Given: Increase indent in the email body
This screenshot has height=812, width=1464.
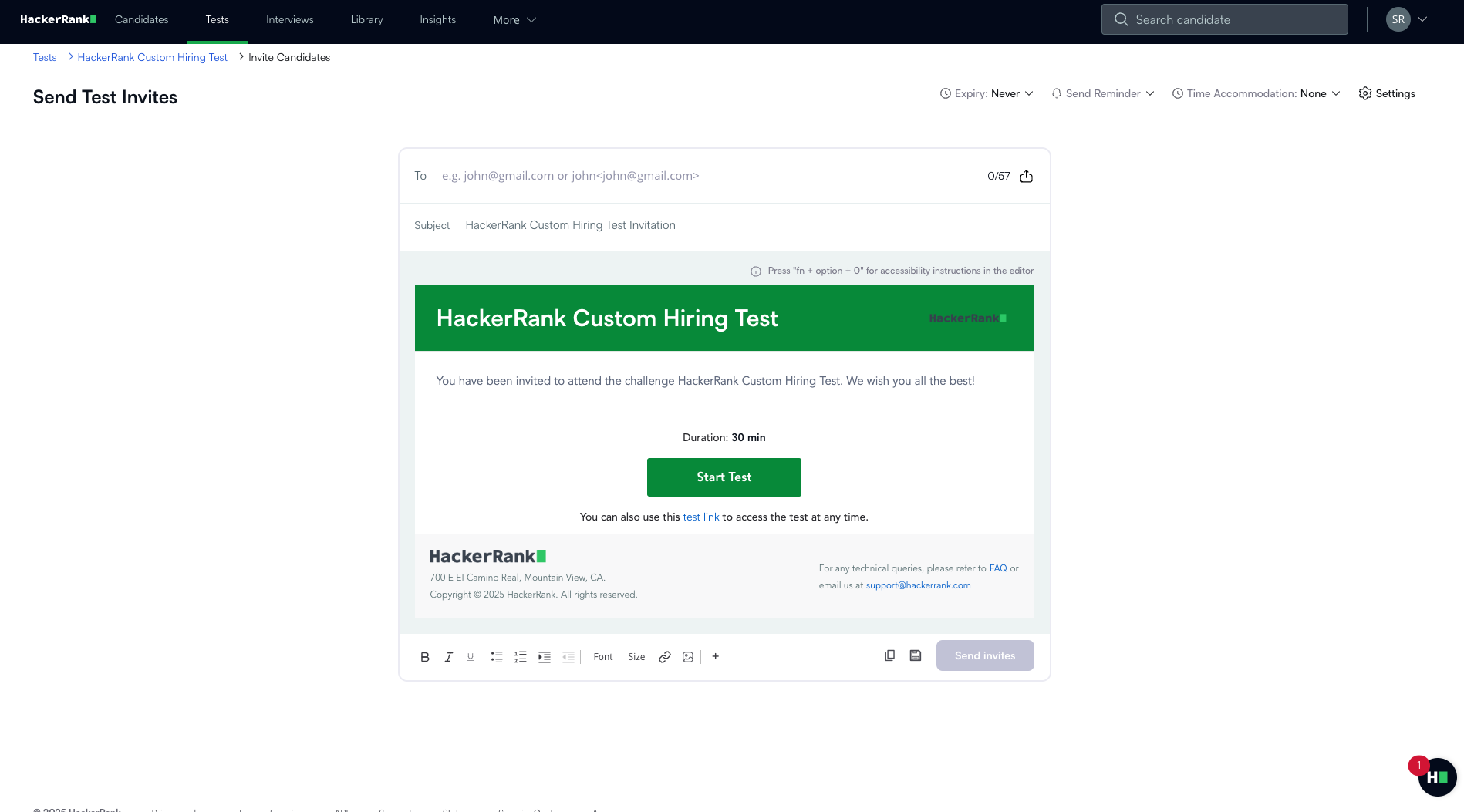Looking at the screenshot, I should [545, 657].
